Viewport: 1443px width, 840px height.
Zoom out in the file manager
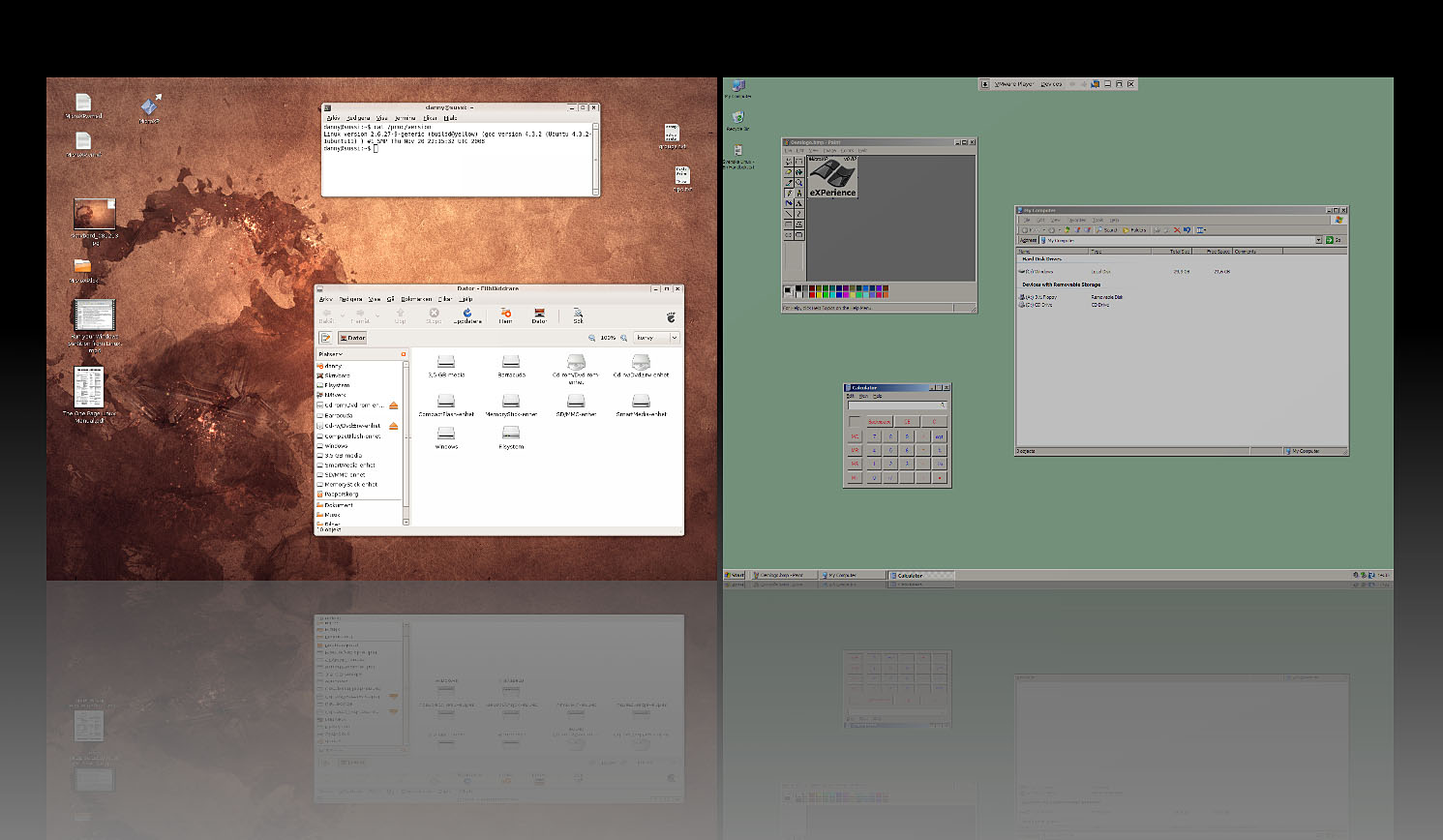click(x=592, y=338)
